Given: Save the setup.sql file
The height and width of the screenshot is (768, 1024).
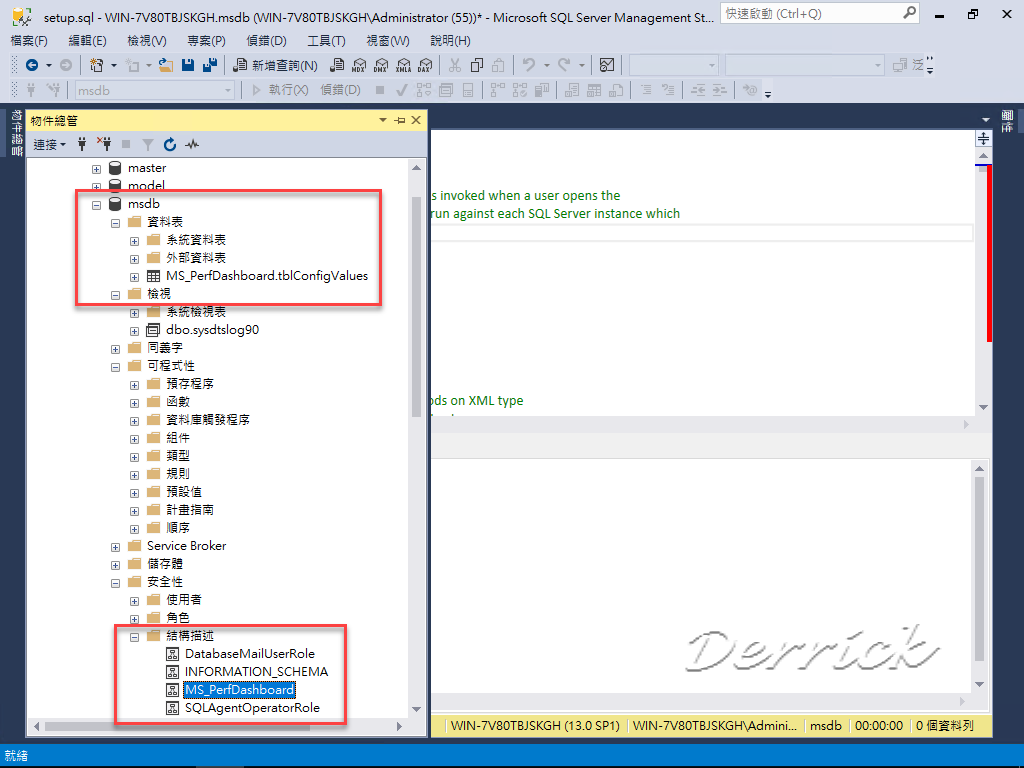Looking at the screenshot, I should tap(190, 64).
